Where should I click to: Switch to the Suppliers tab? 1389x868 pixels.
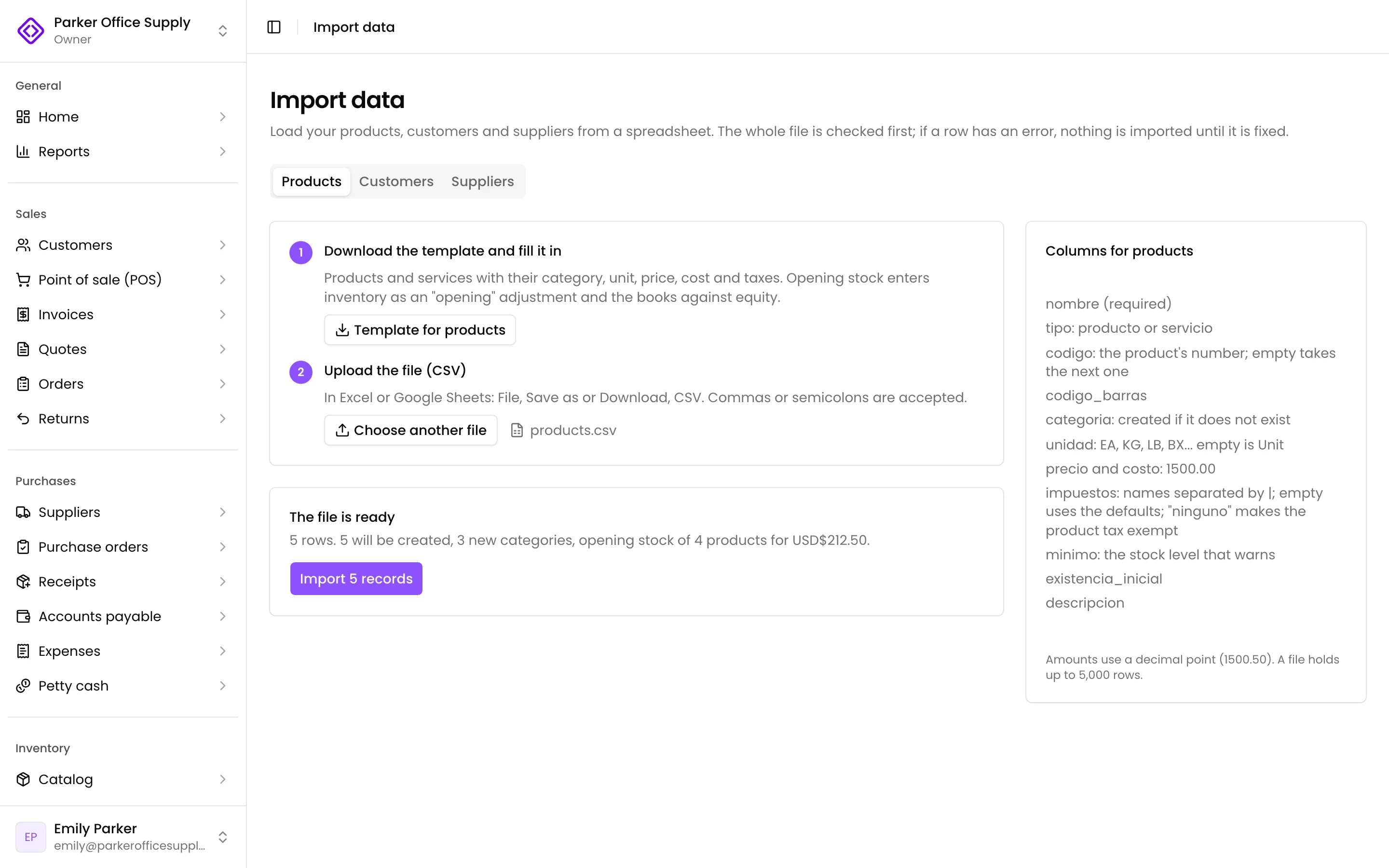tap(482, 181)
